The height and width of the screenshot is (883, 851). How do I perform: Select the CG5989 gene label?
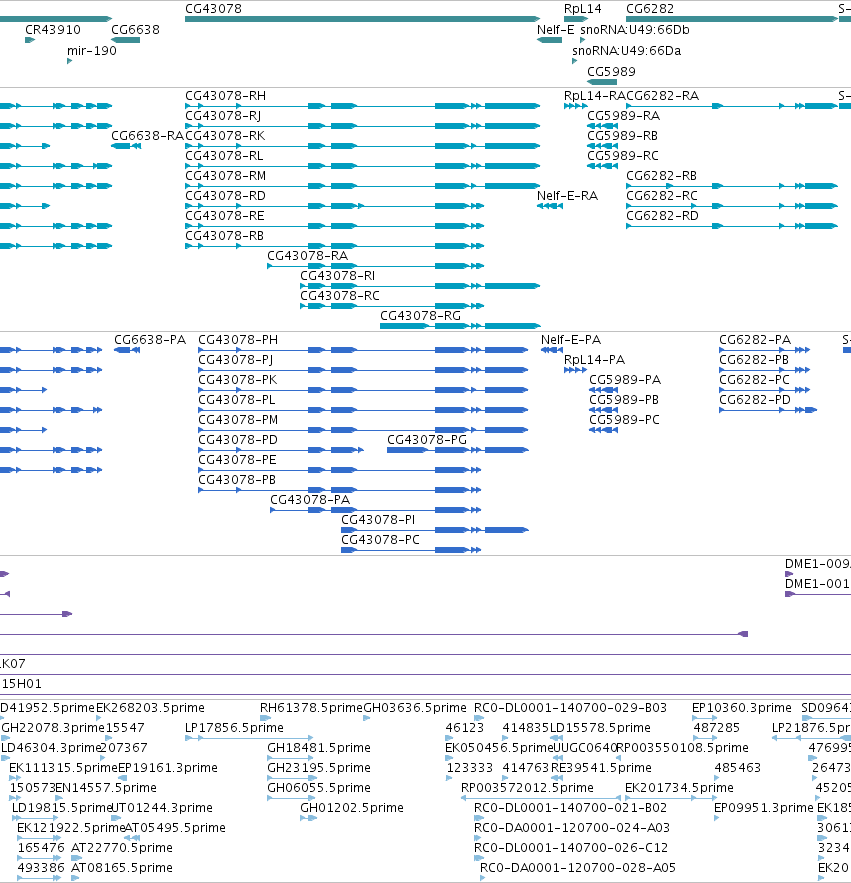[611, 72]
